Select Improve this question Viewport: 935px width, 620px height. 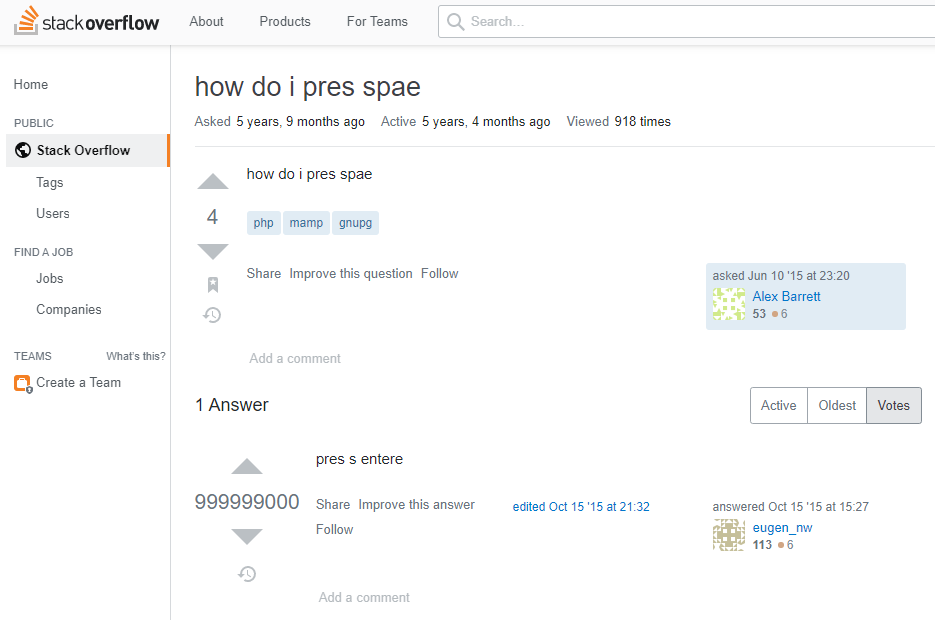pyautogui.click(x=351, y=274)
